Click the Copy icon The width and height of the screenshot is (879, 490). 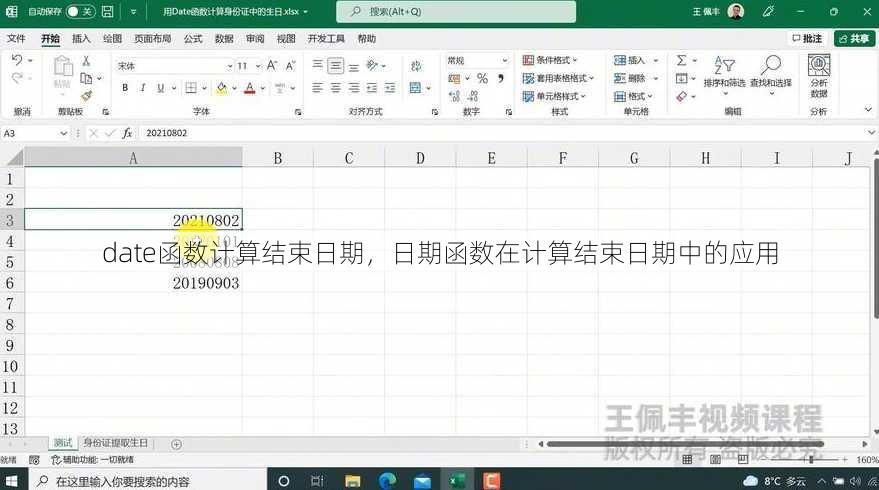tap(86, 78)
